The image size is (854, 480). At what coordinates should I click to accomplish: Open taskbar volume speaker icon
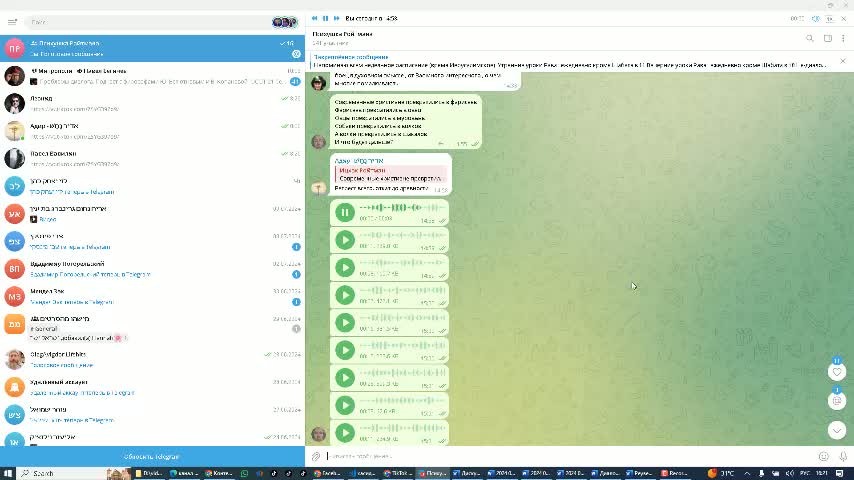point(790,473)
